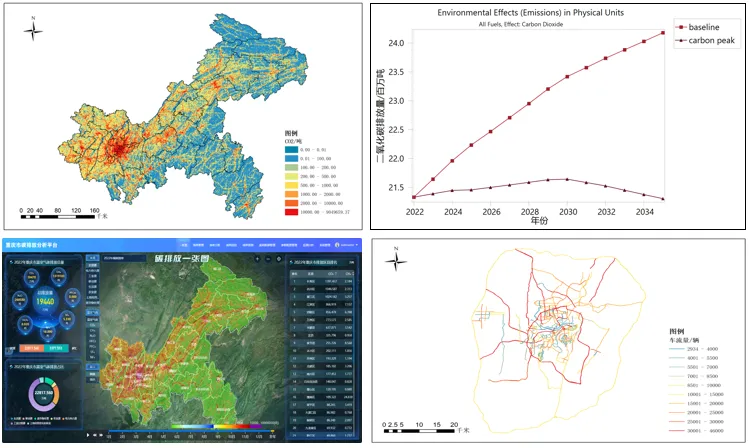Click the north compass icon on emissions map

[34, 28]
